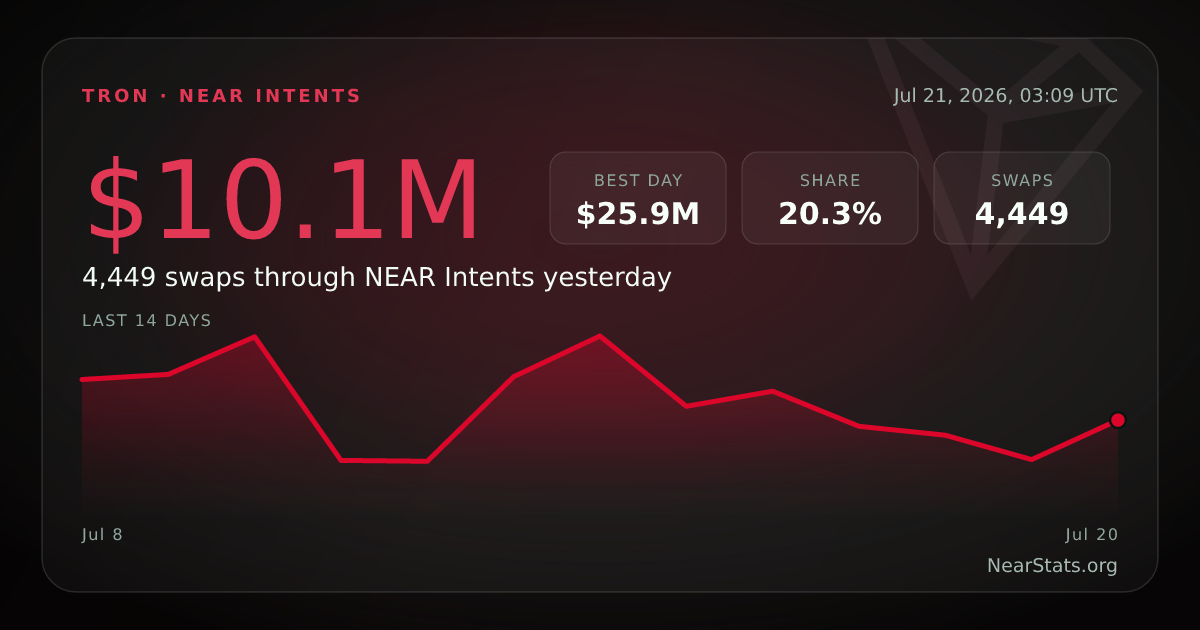Image resolution: width=1200 pixels, height=630 pixels.
Task: Open the BEST DAY $25.9M card
Action: pyautogui.click(x=638, y=198)
